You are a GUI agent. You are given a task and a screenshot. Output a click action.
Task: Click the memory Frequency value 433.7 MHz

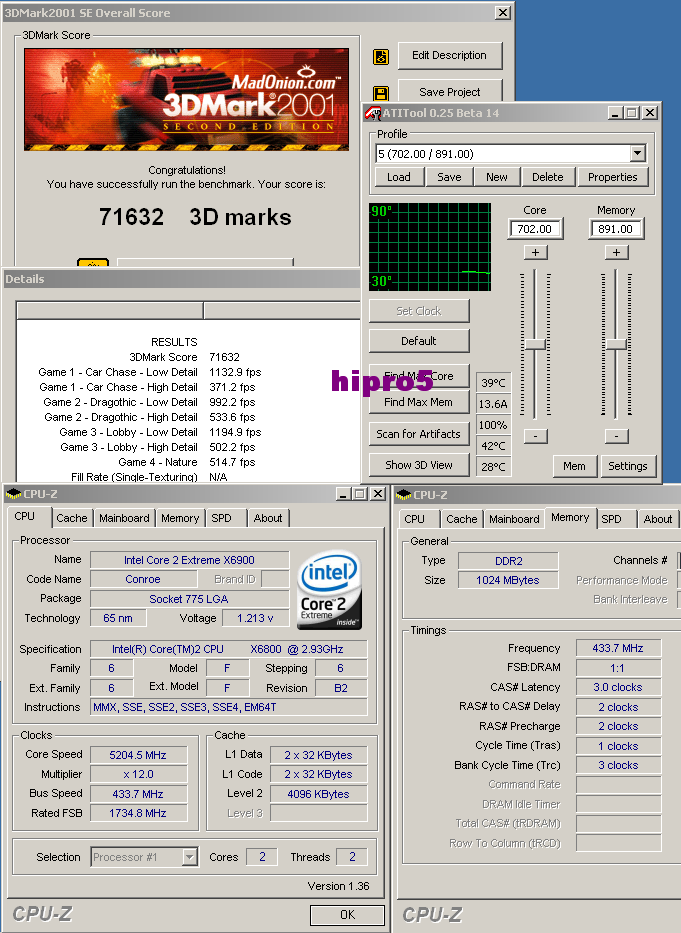tap(618, 648)
